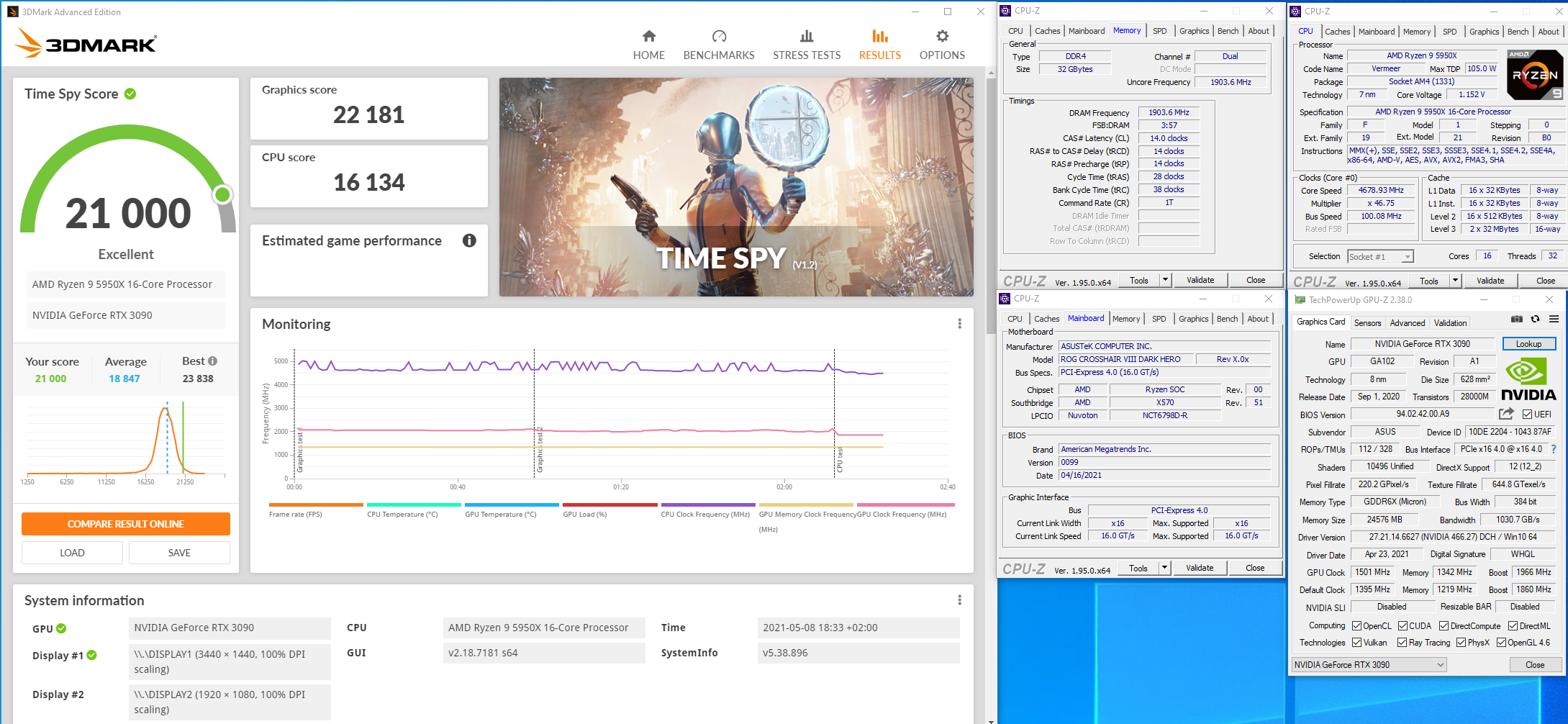1568x724 pixels.
Task: Toggle the PhysX checkbox
Action: point(1461,643)
